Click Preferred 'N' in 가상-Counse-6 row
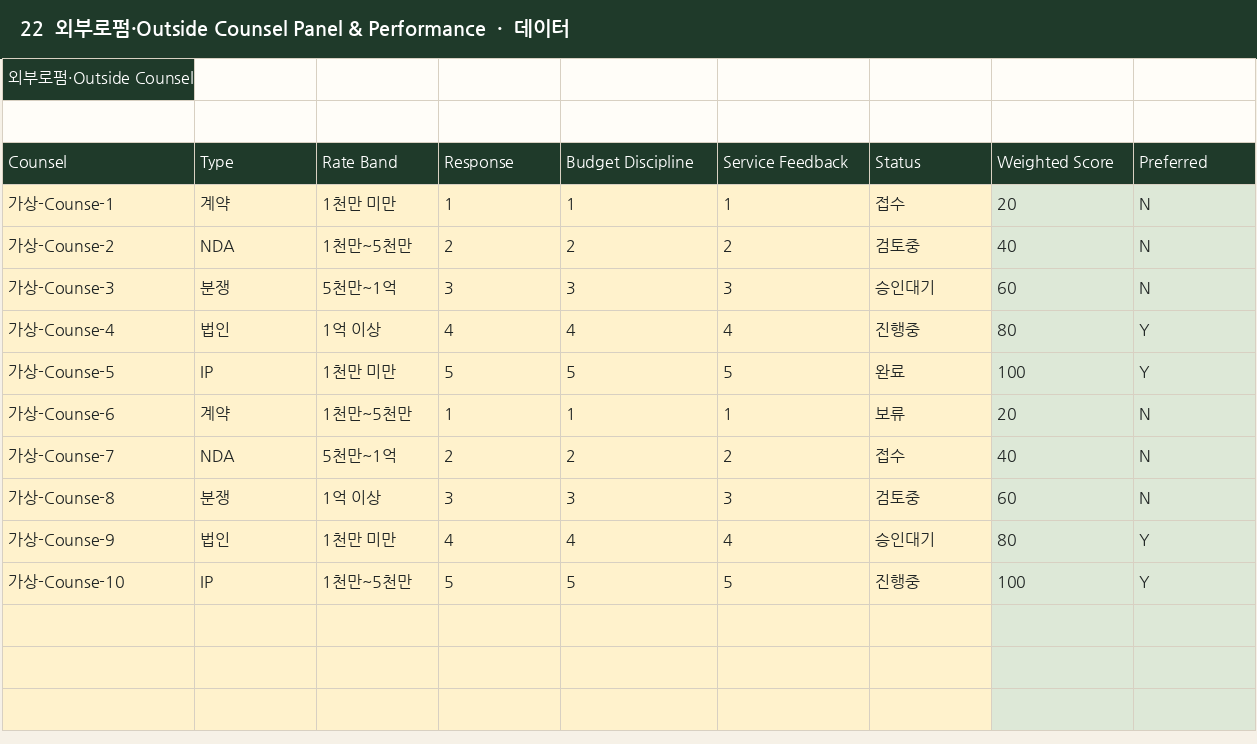The height and width of the screenshot is (744, 1257). coord(1194,415)
